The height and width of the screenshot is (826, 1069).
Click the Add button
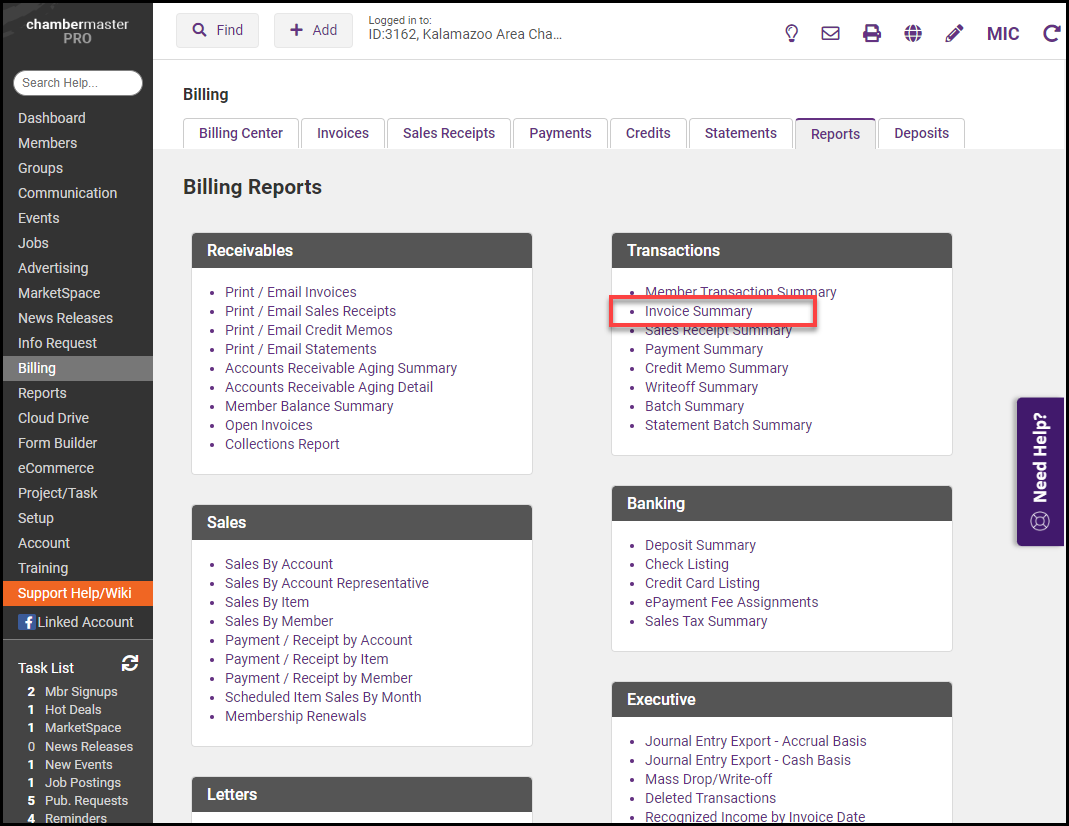[313, 30]
